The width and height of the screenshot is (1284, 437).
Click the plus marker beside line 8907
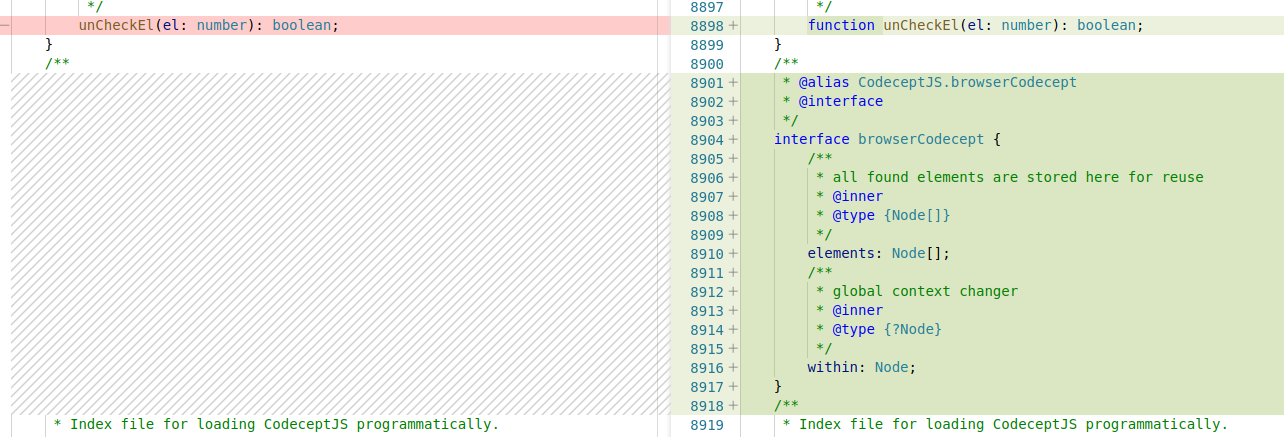pyautogui.click(x=734, y=196)
